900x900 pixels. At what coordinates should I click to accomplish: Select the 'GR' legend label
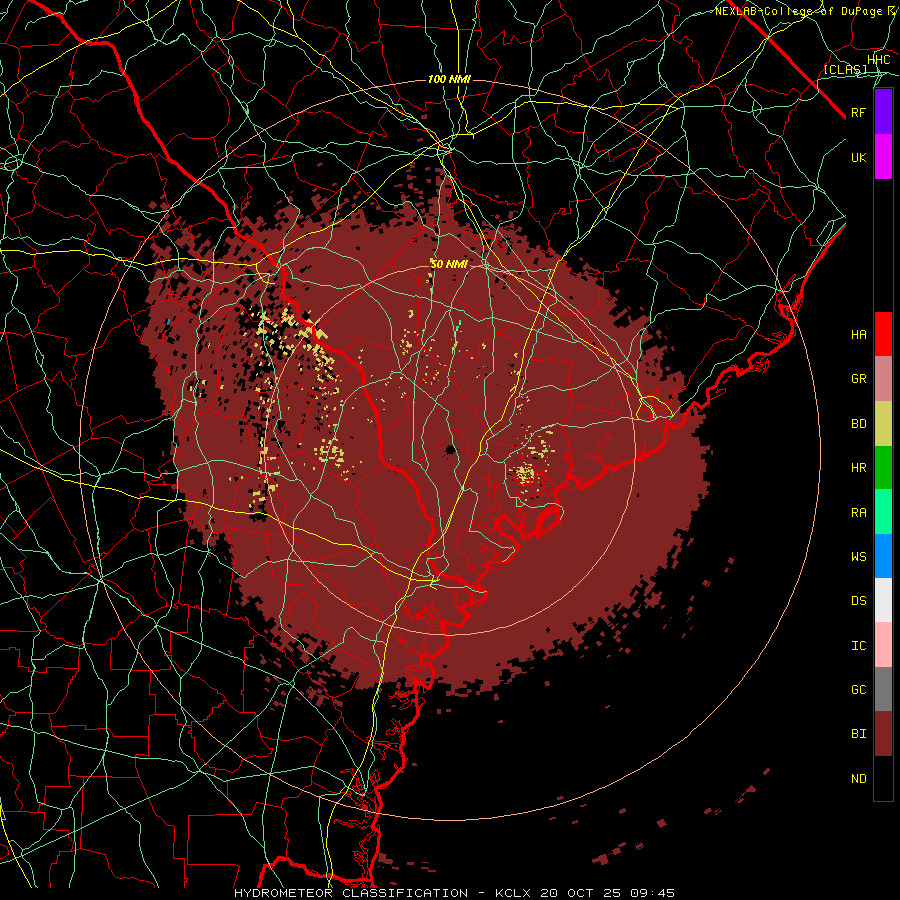[858, 379]
